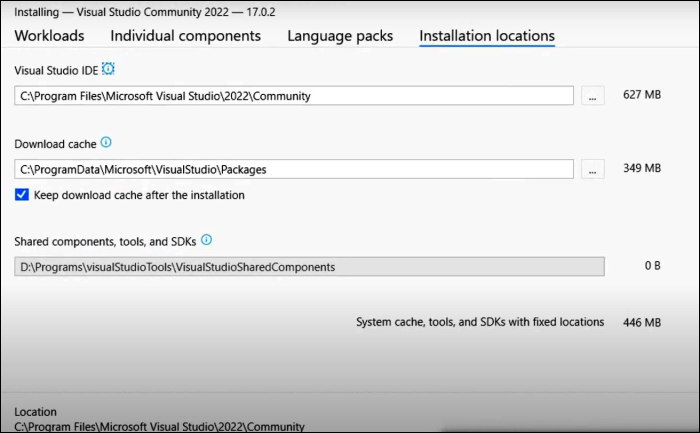Focus the Download cache path field

(294, 169)
